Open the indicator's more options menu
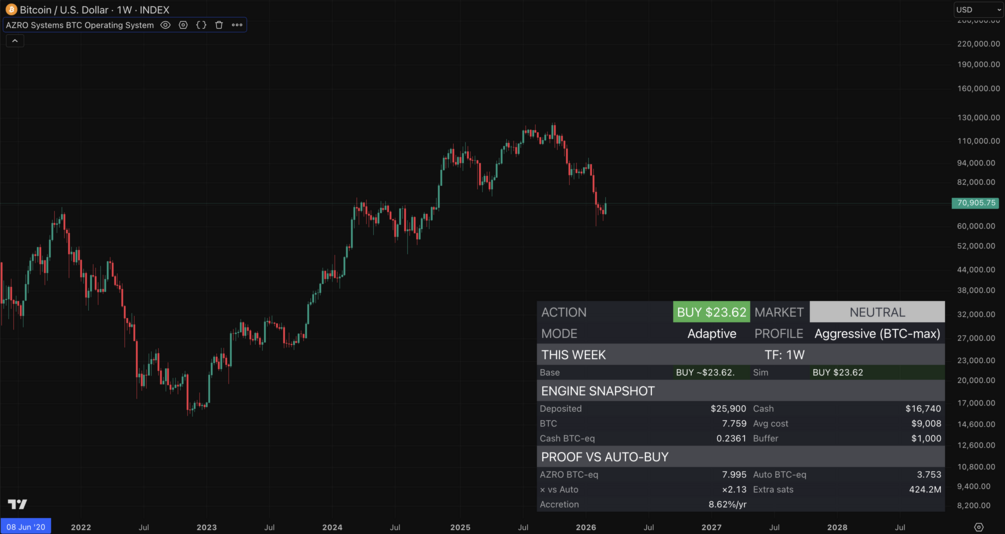 237,25
